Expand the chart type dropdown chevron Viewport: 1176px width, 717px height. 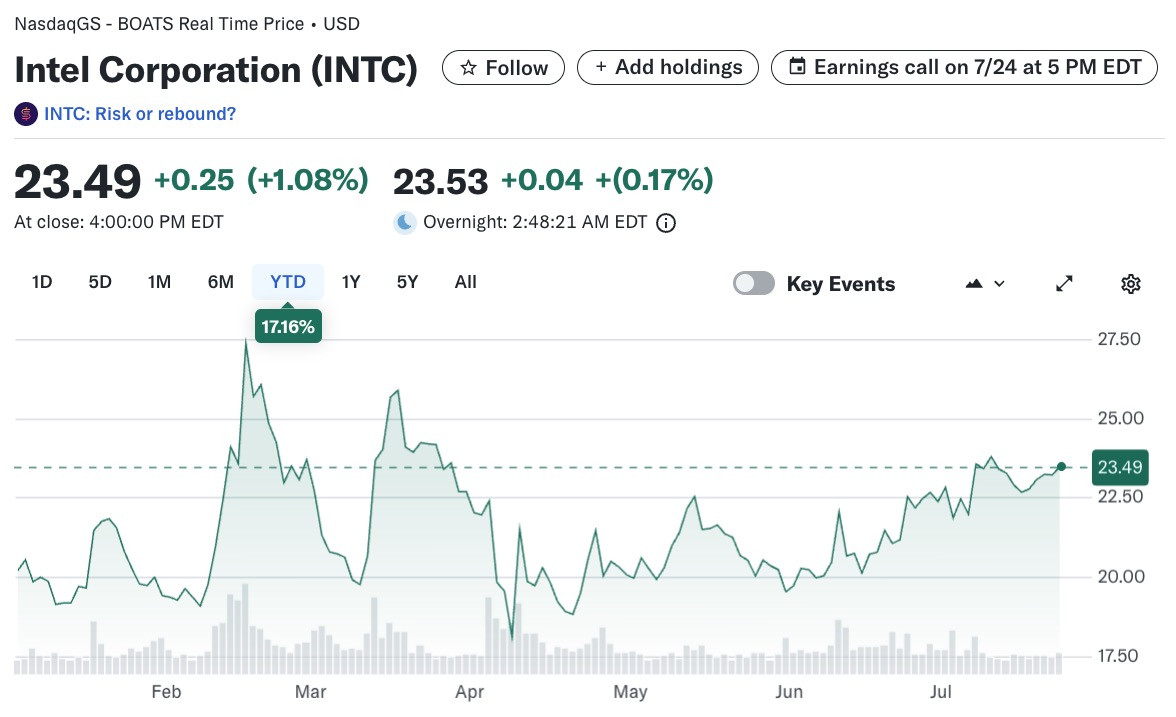pos(999,284)
